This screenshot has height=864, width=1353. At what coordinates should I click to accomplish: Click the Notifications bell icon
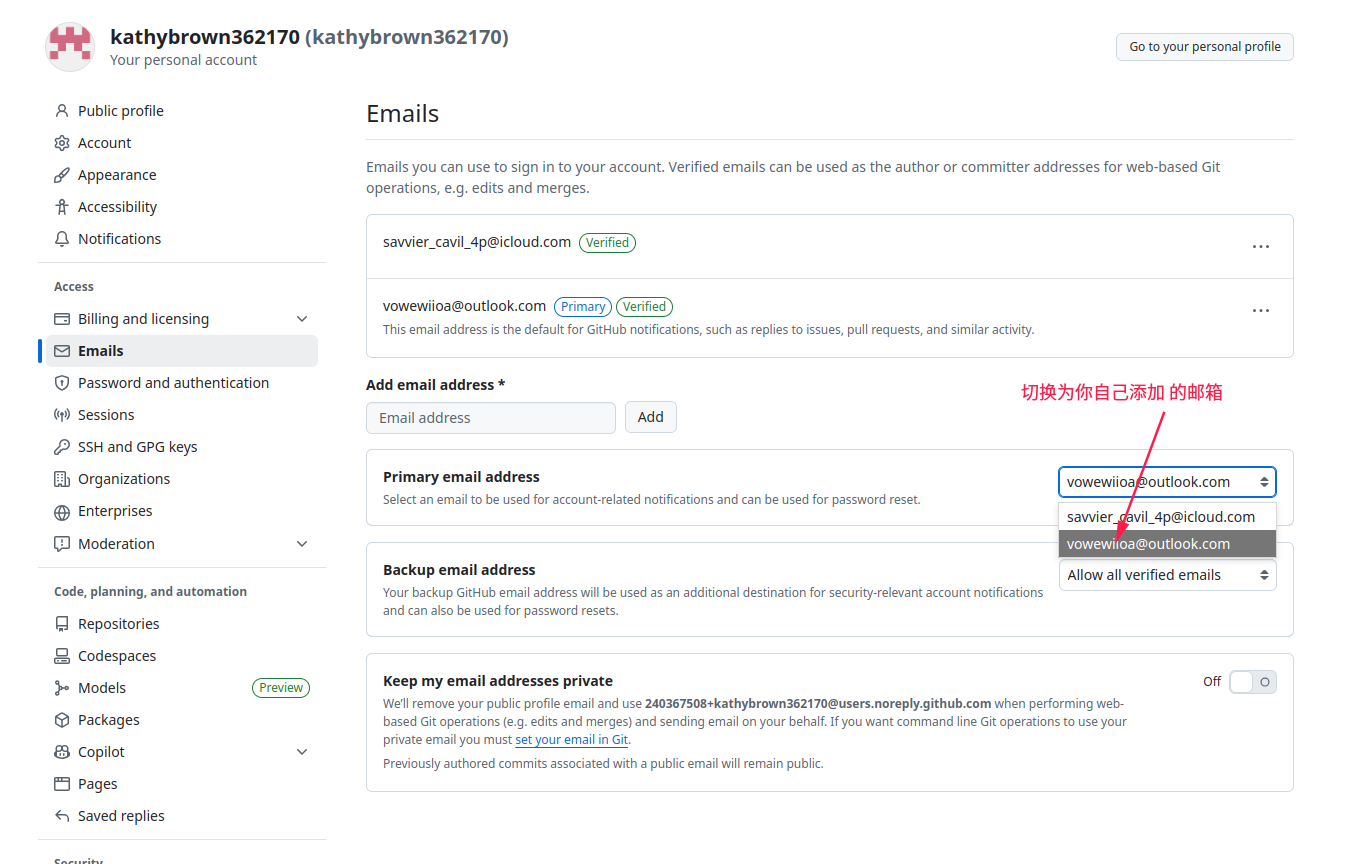(62, 239)
